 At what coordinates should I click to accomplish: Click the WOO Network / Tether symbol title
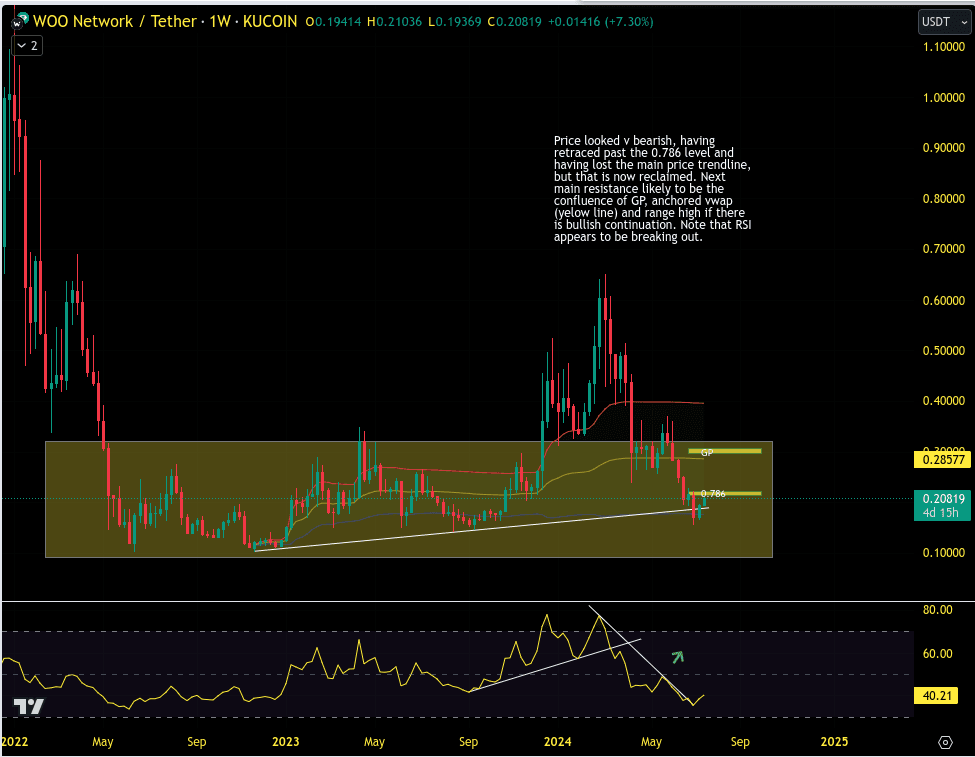click(x=115, y=22)
